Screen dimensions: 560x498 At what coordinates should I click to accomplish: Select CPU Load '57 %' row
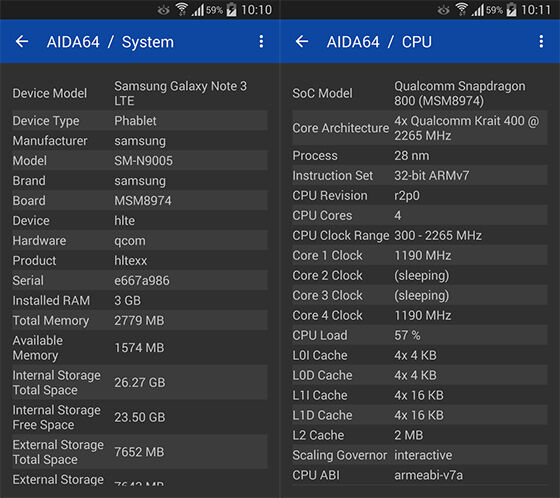[420, 335]
